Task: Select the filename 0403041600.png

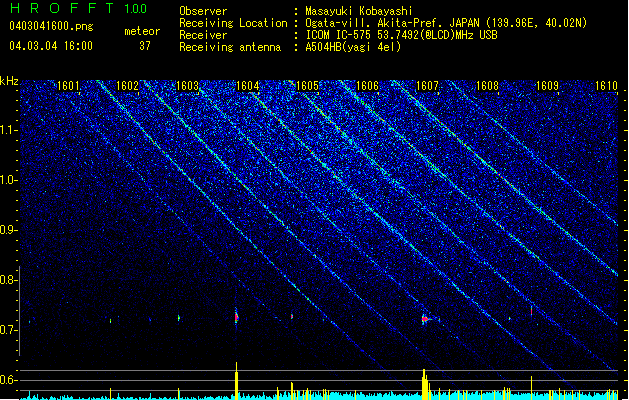Action: (51, 26)
